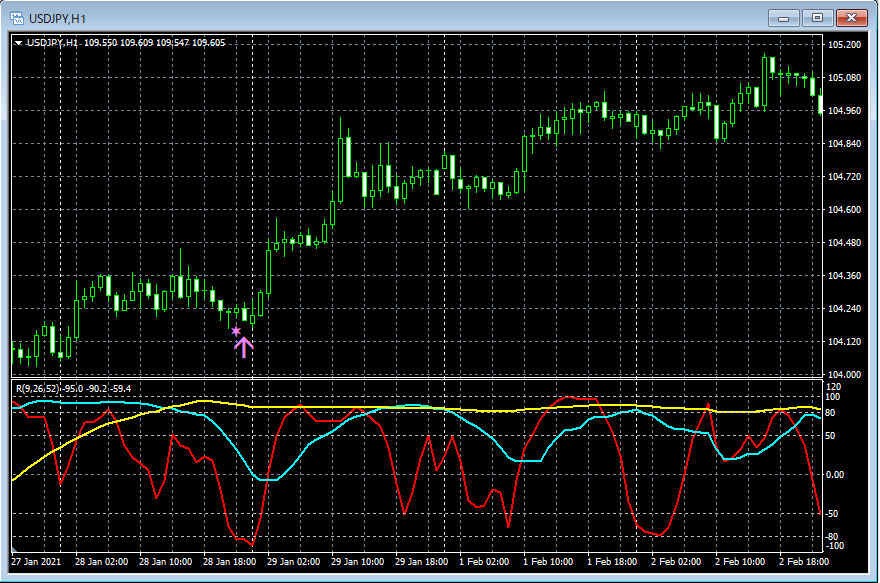Maximize the USDJPY,H1 chart window
880x583 pixels.
(x=818, y=17)
